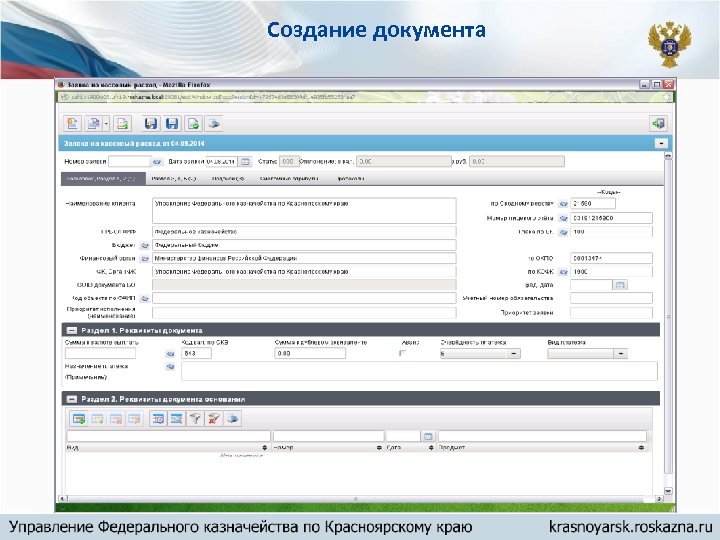Image resolution: width=720 pixels, height=540 pixels.
Task: Click the vertical scrollbar up arrow
Action: 668,156
